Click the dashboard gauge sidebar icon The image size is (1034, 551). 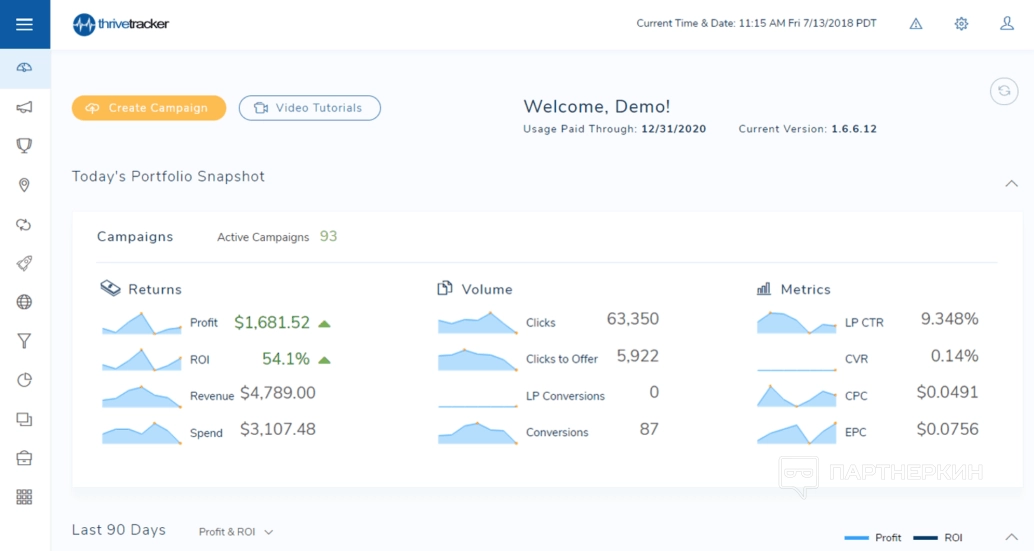pos(24,68)
